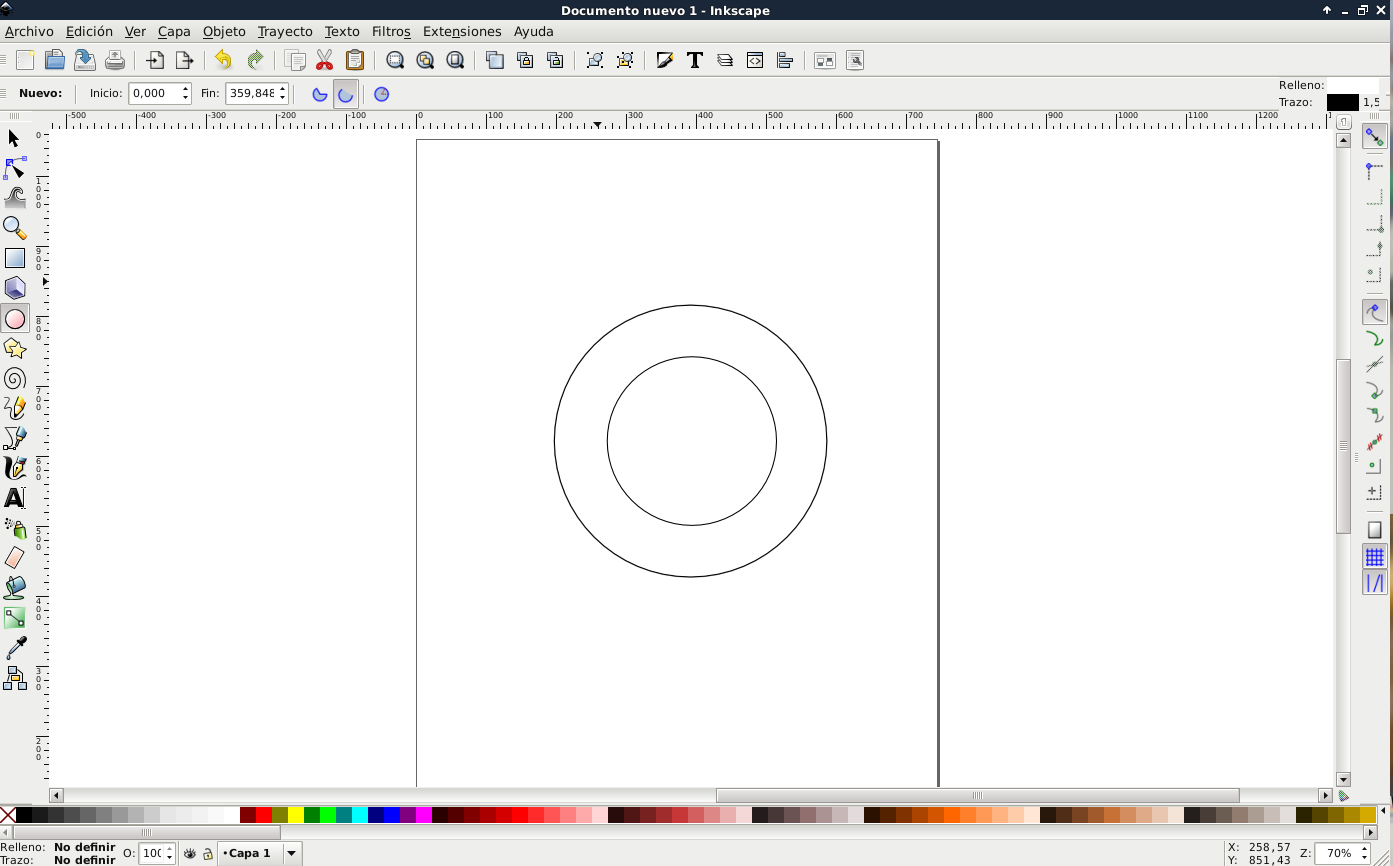The width and height of the screenshot is (1393, 866).
Task: Open the Archivo menu
Action: [29, 31]
